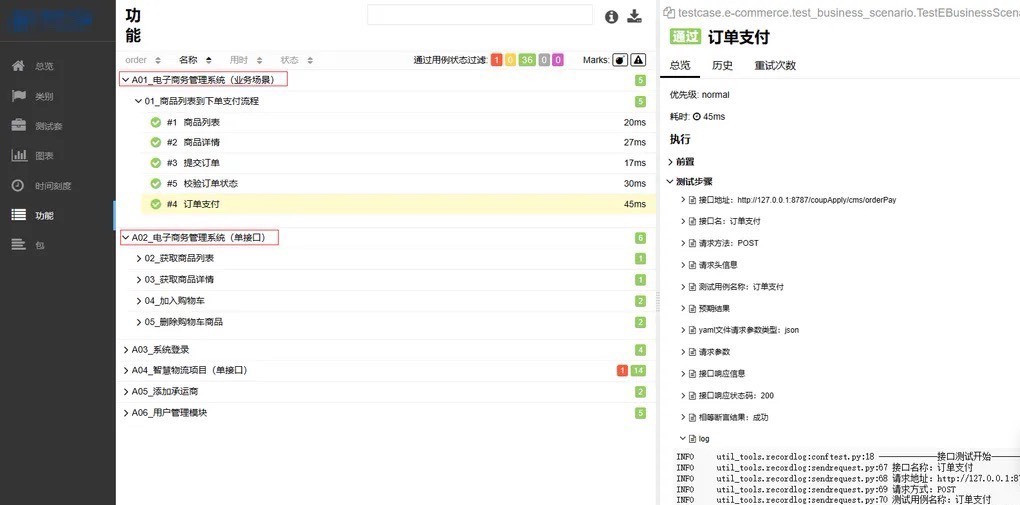Switch to the 重试次数 tab
1020x505 pixels.
pyautogui.click(x=775, y=65)
